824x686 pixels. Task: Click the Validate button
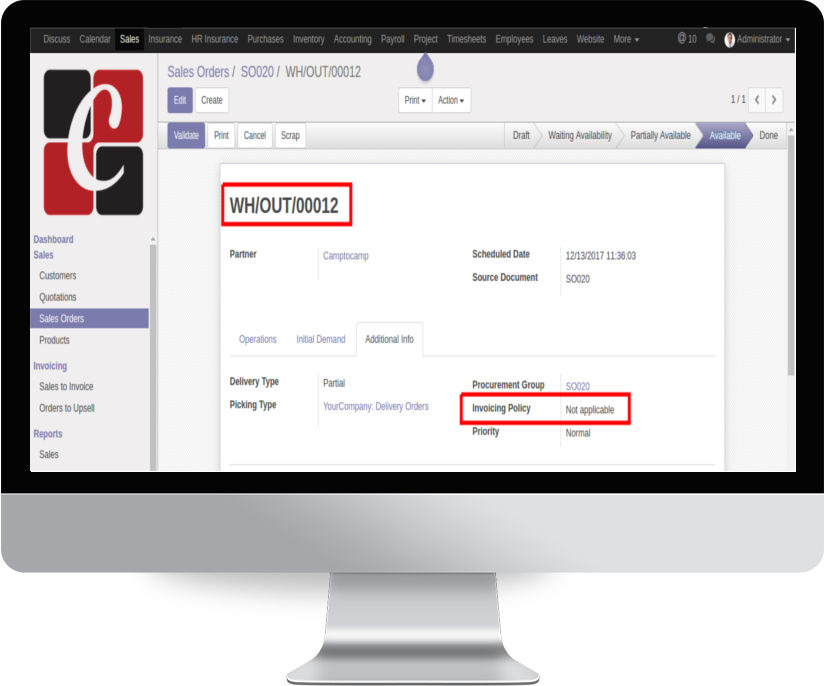(186, 136)
